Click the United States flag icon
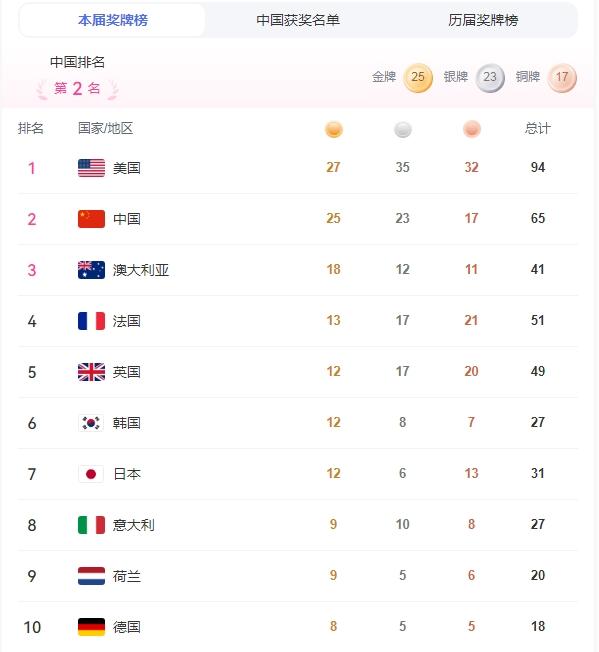This screenshot has width=599, height=652. (91, 168)
